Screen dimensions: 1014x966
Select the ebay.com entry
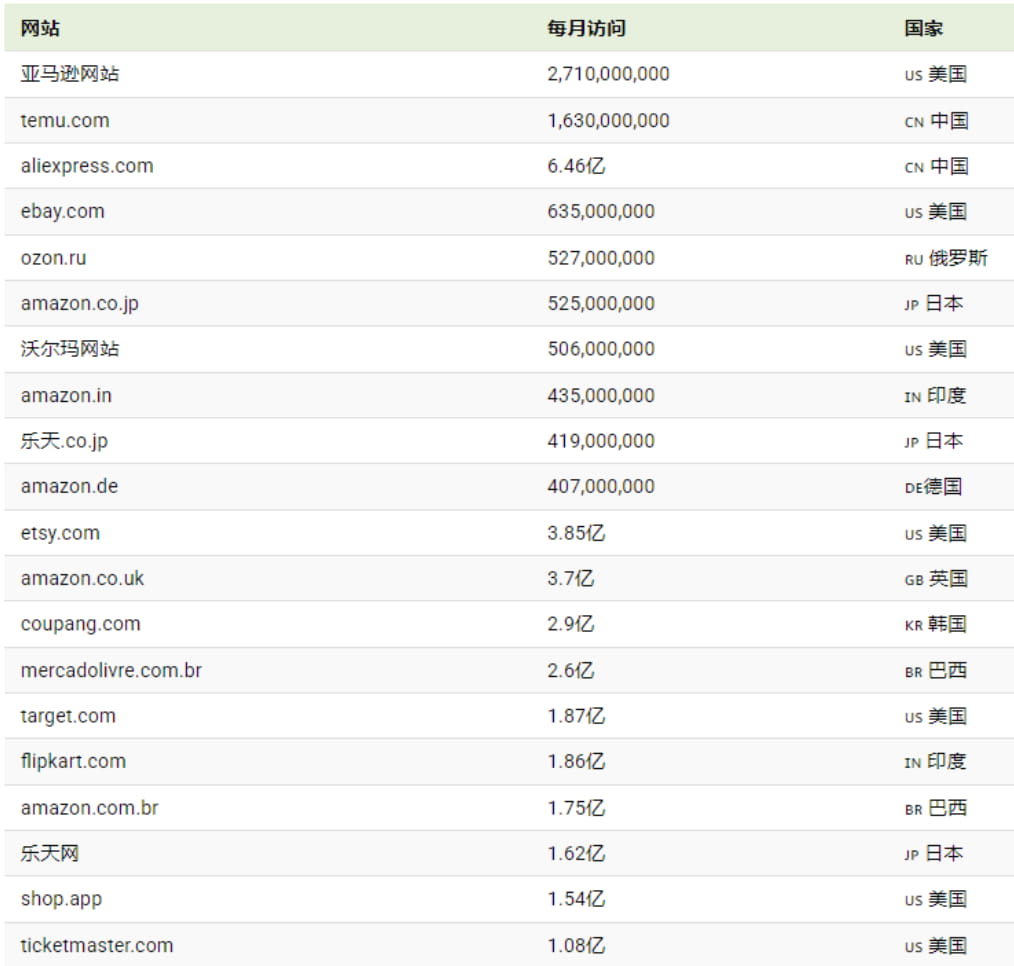pos(62,211)
